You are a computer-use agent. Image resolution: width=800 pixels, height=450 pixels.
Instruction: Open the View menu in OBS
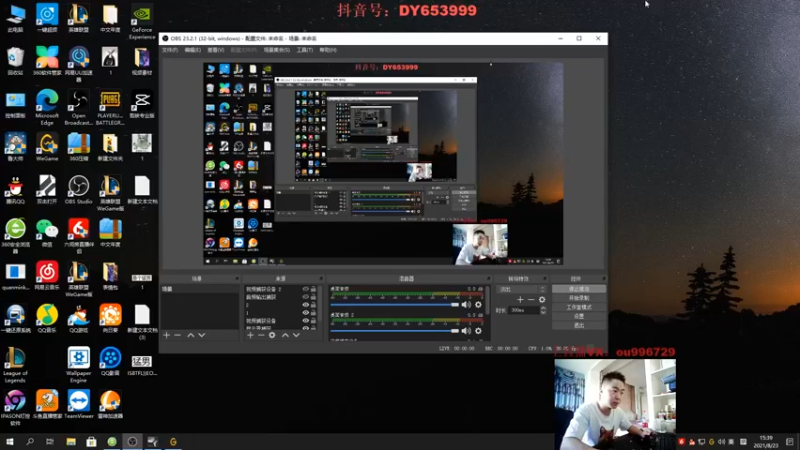[216, 50]
